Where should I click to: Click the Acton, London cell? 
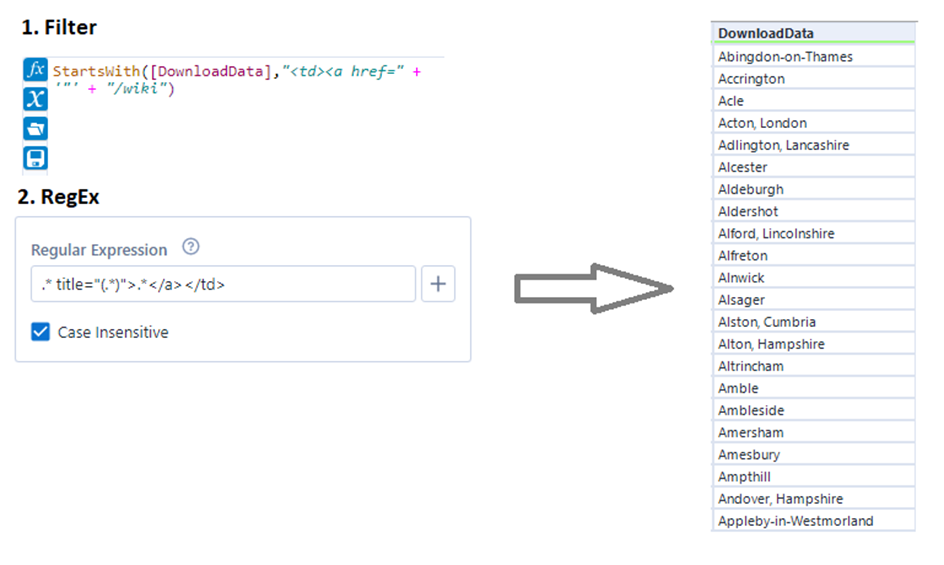[x=813, y=123]
